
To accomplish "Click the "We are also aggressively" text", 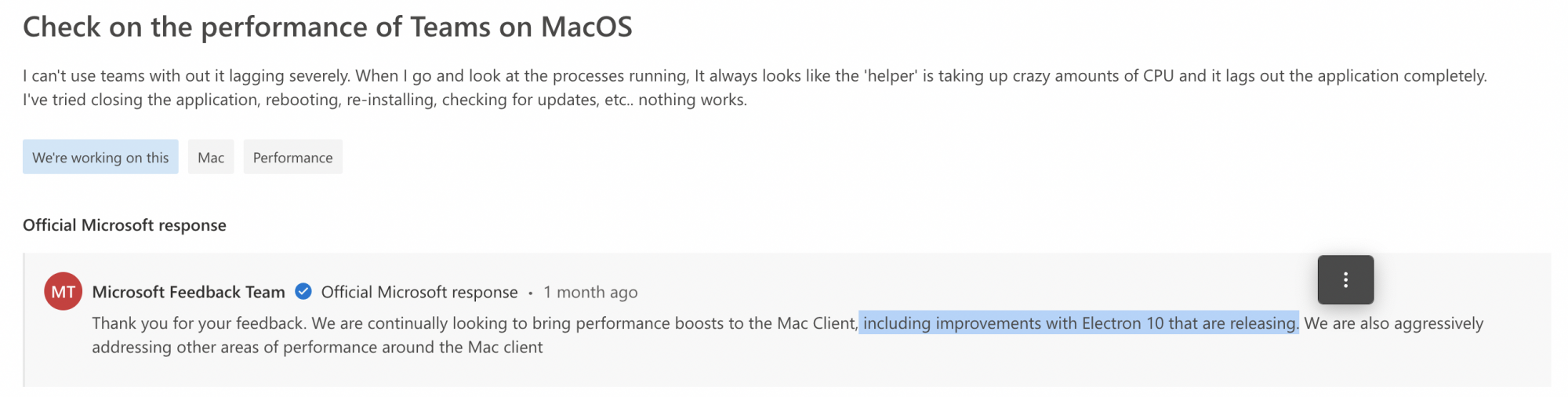I will [x=1394, y=323].
